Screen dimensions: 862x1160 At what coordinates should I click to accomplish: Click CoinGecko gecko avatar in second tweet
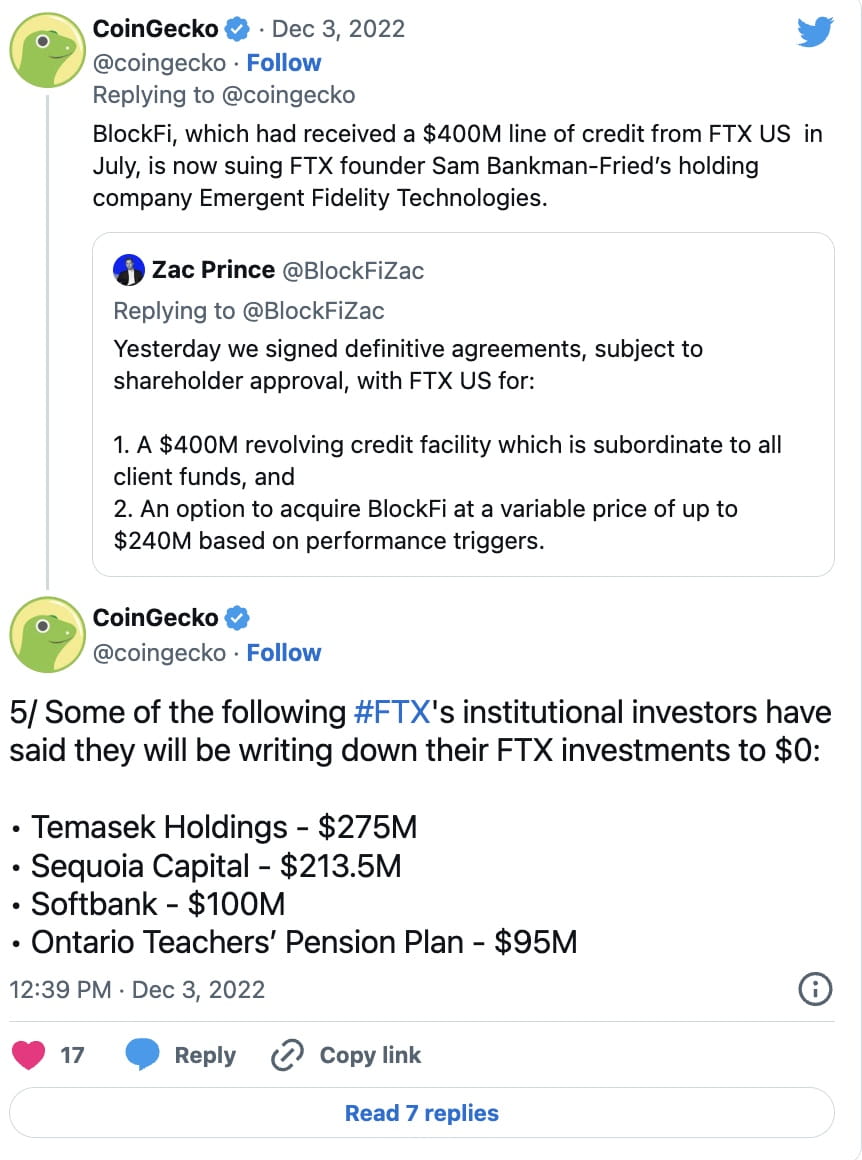click(x=47, y=635)
